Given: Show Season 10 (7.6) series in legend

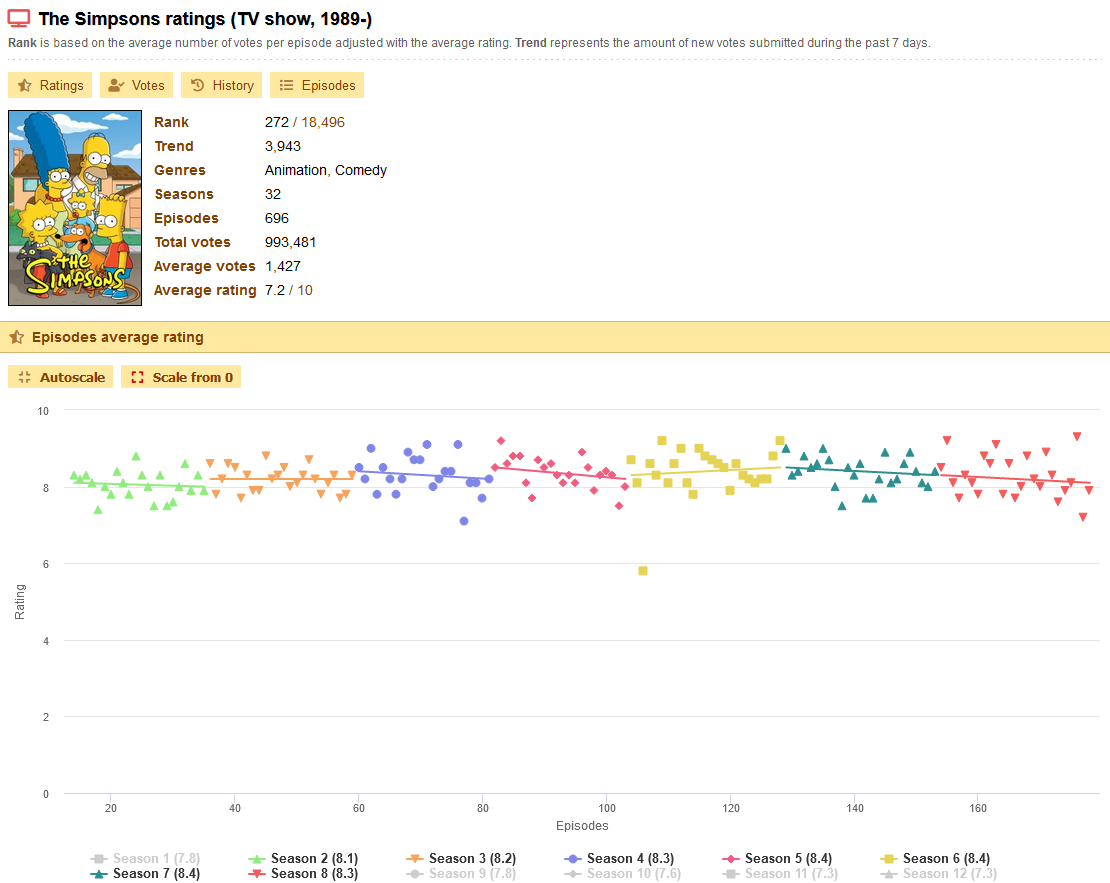Looking at the screenshot, I should pyautogui.click(x=622, y=874).
